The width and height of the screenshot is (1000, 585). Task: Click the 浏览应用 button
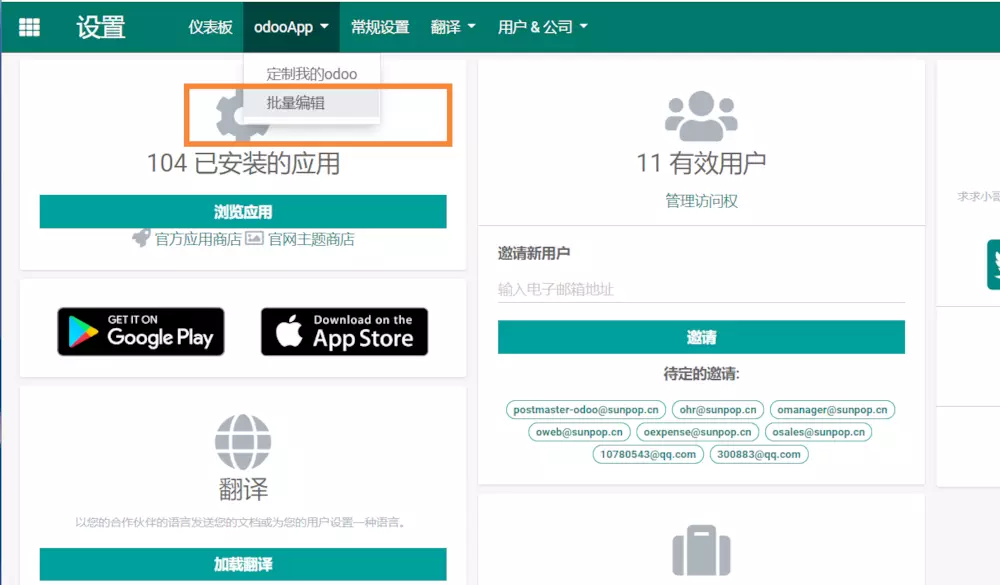click(x=243, y=212)
